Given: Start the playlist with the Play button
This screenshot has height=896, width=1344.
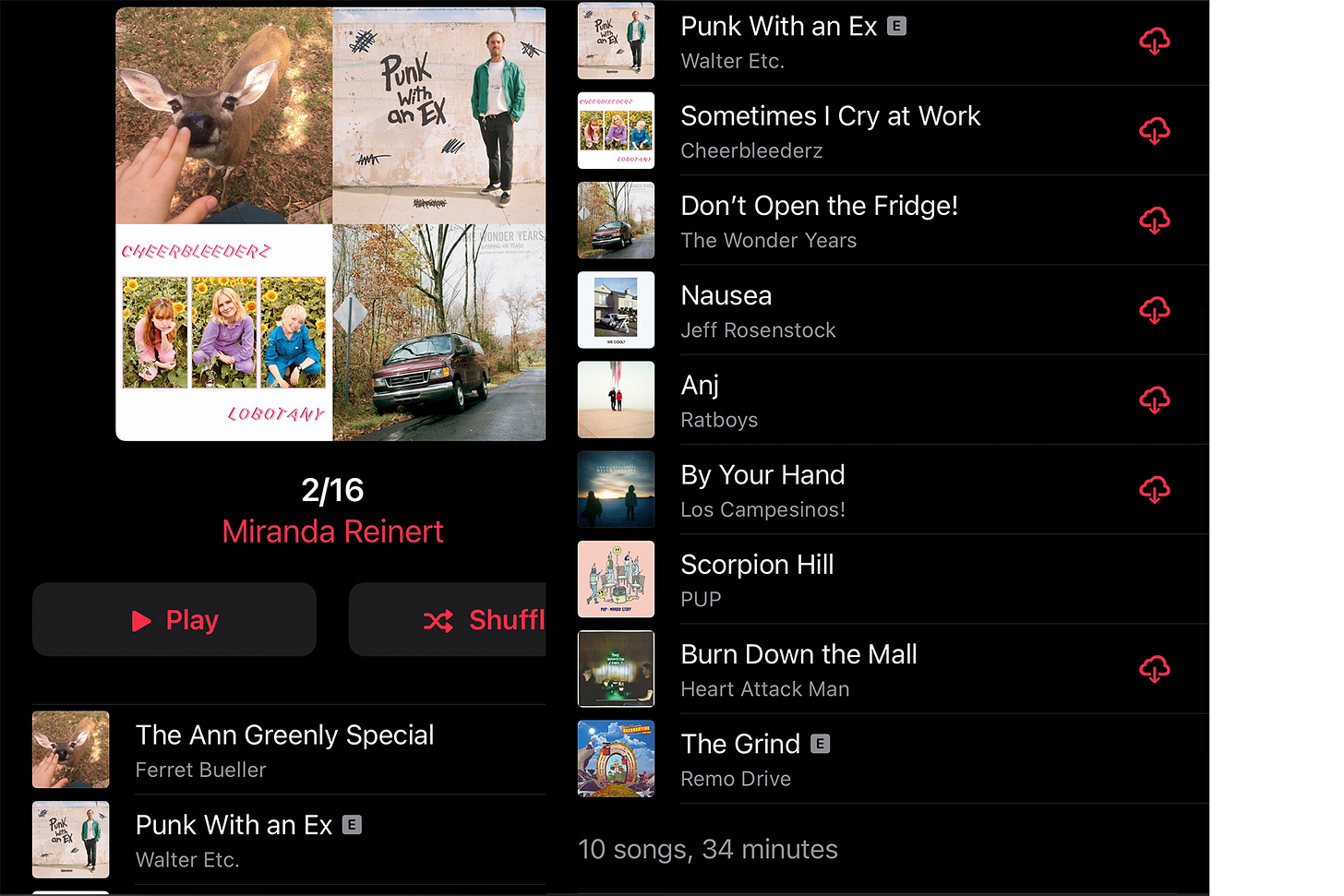Looking at the screenshot, I should tap(174, 619).
